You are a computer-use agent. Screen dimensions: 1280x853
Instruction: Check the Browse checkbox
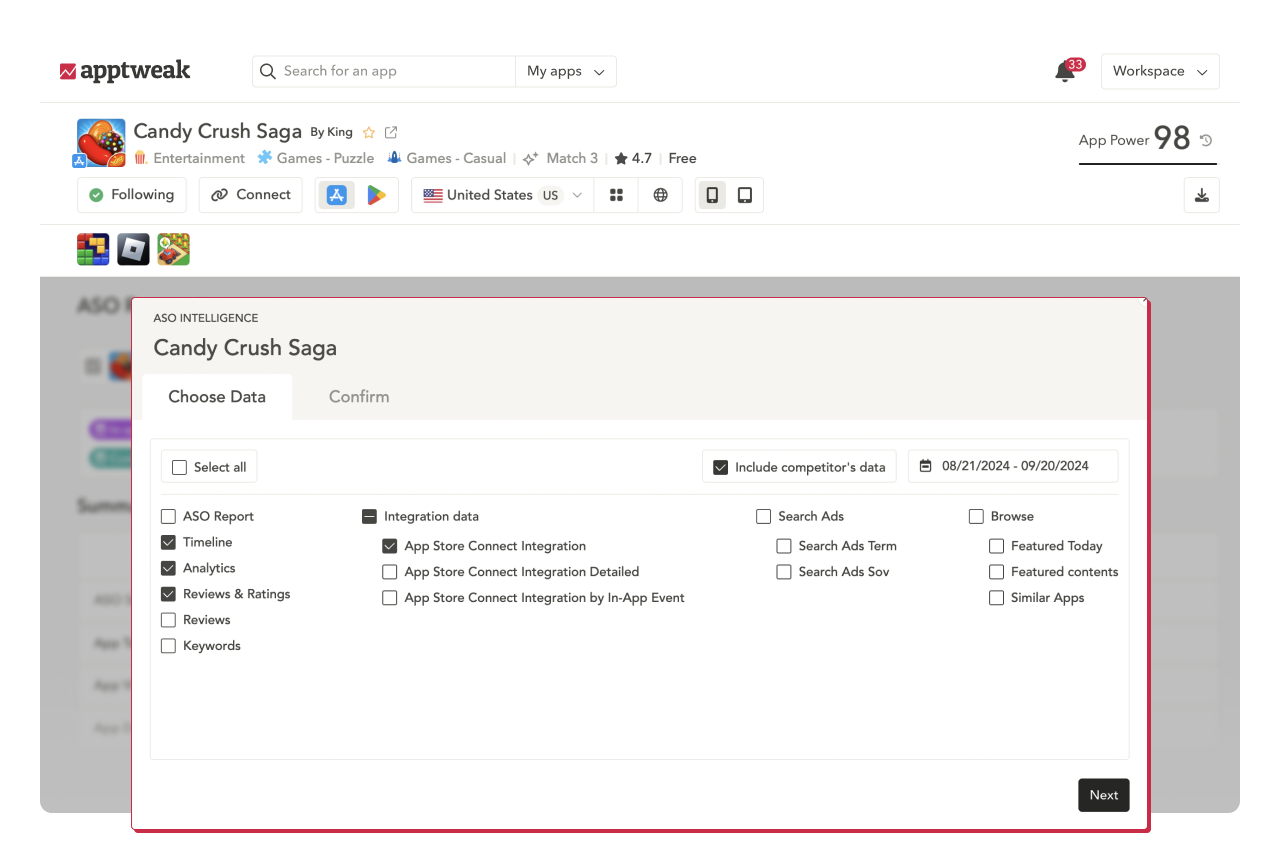click(976, 516)
